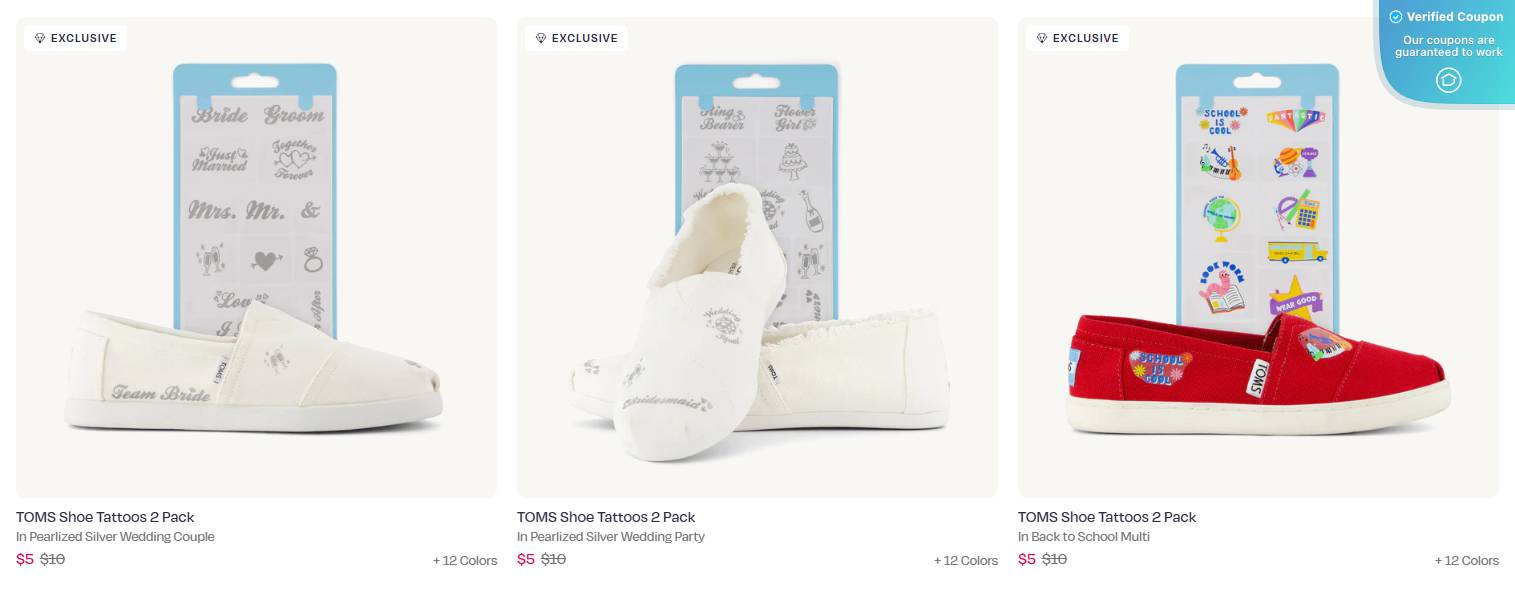Image resolution: width=1515 pixels, height=596 pixels.
Task: Expand +12 Colors on Back to School card
Action: 1467,561
